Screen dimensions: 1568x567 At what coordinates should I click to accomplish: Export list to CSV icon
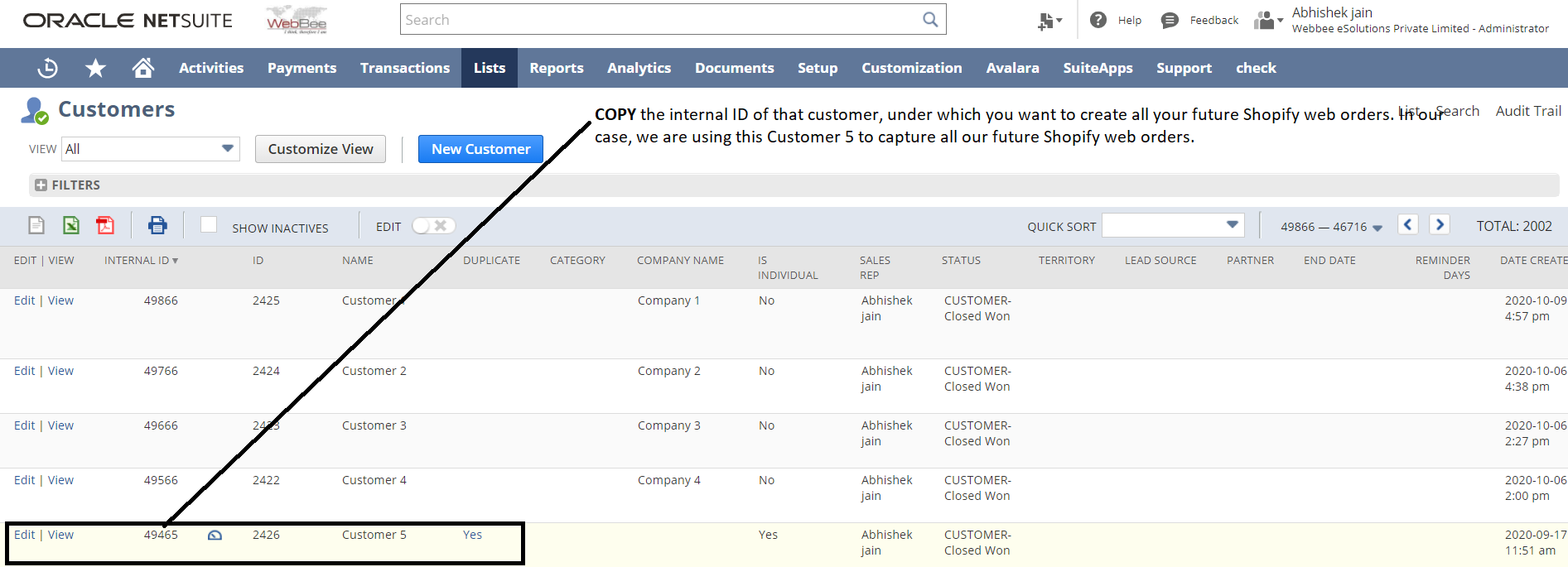36,225
